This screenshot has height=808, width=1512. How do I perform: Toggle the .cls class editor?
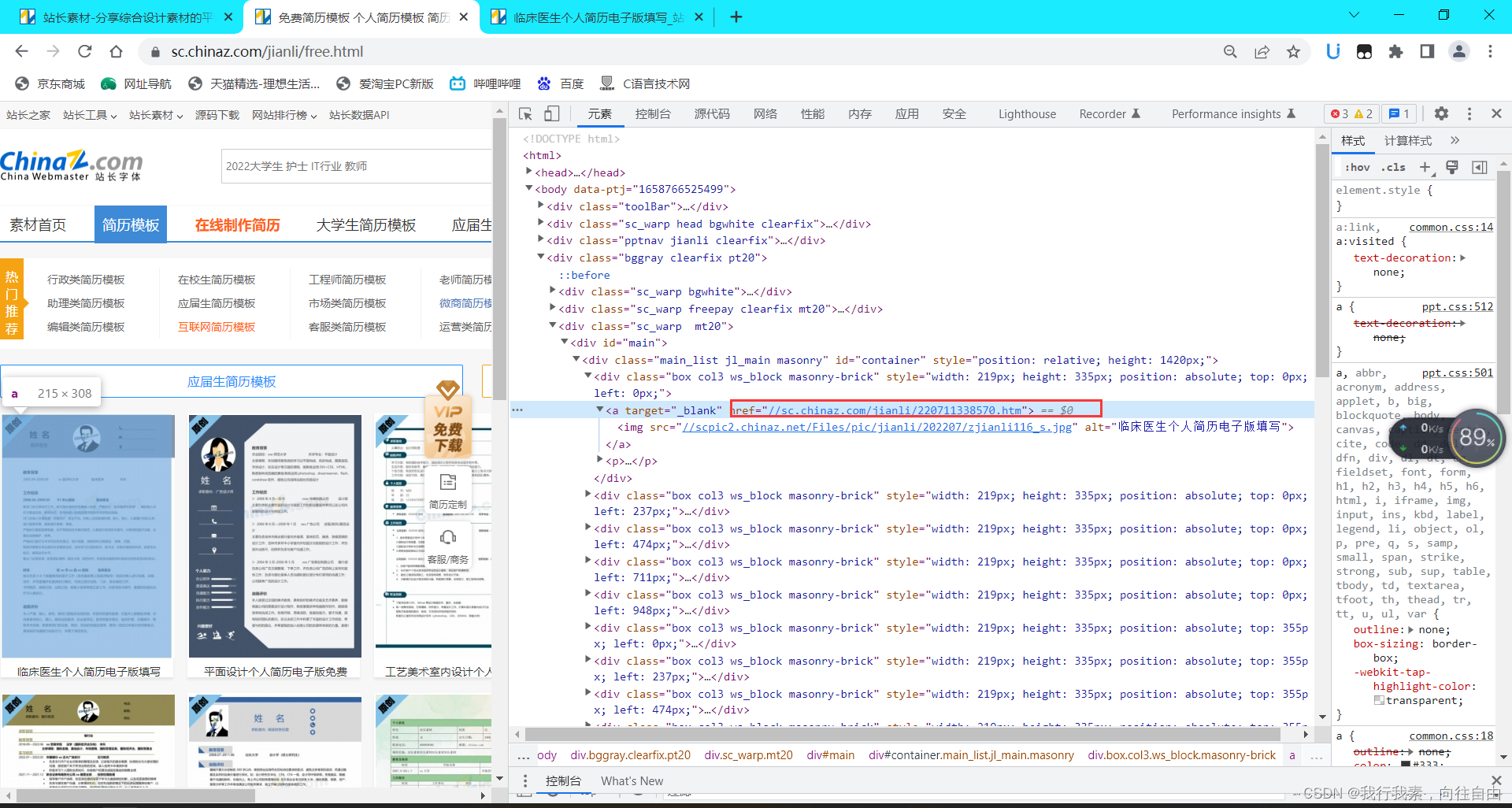[1393, 167]
